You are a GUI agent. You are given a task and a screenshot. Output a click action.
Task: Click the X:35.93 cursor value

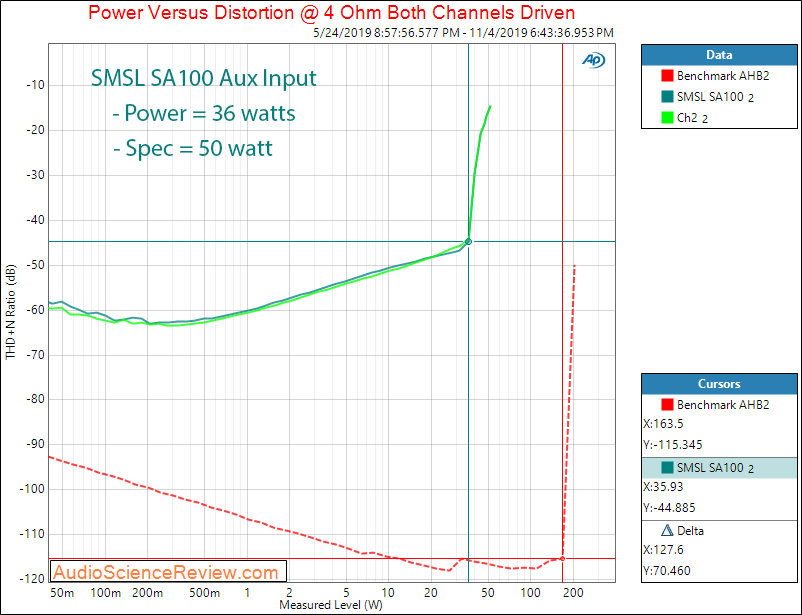click(663, 487)
